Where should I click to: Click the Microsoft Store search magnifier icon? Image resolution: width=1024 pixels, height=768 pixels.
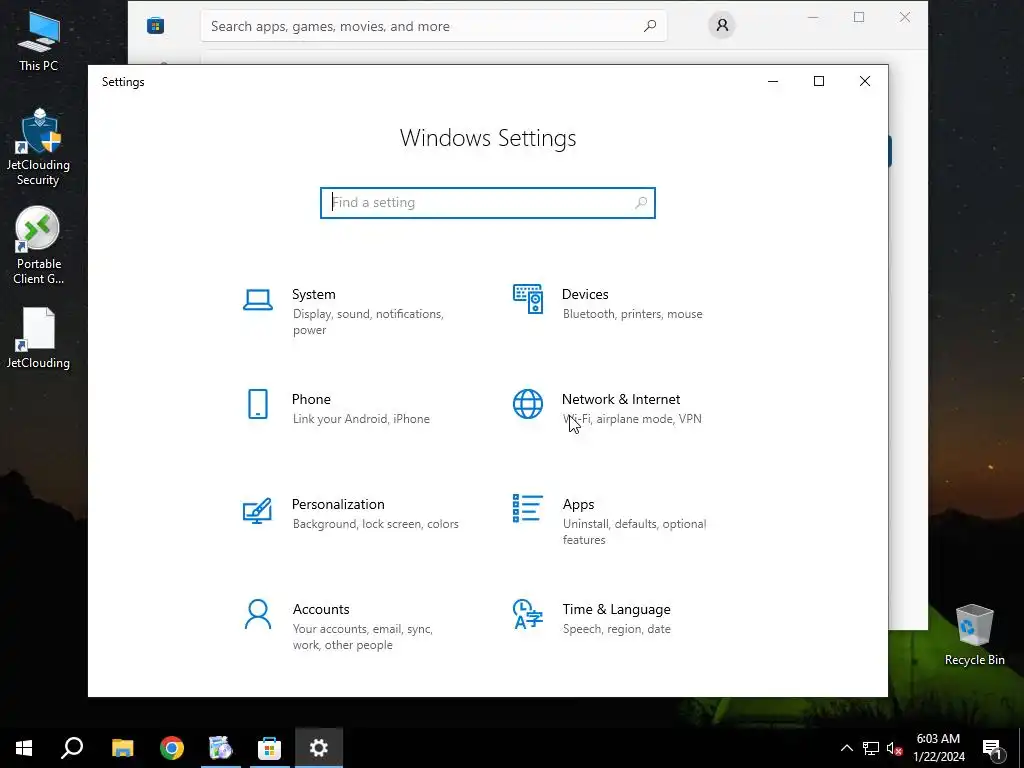(x=650, y=26)
